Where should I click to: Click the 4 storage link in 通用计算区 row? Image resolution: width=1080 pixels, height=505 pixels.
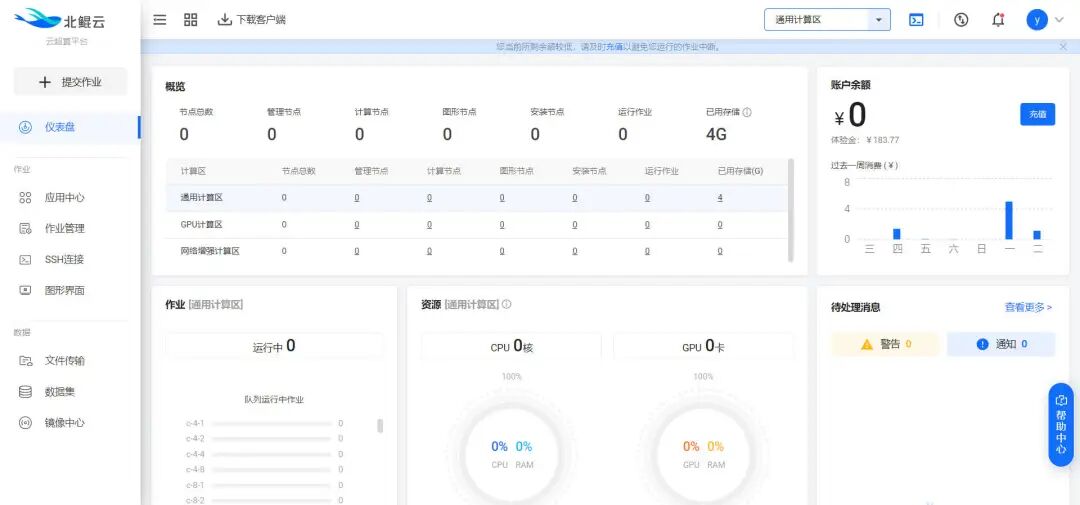click(x=720, y=198)
